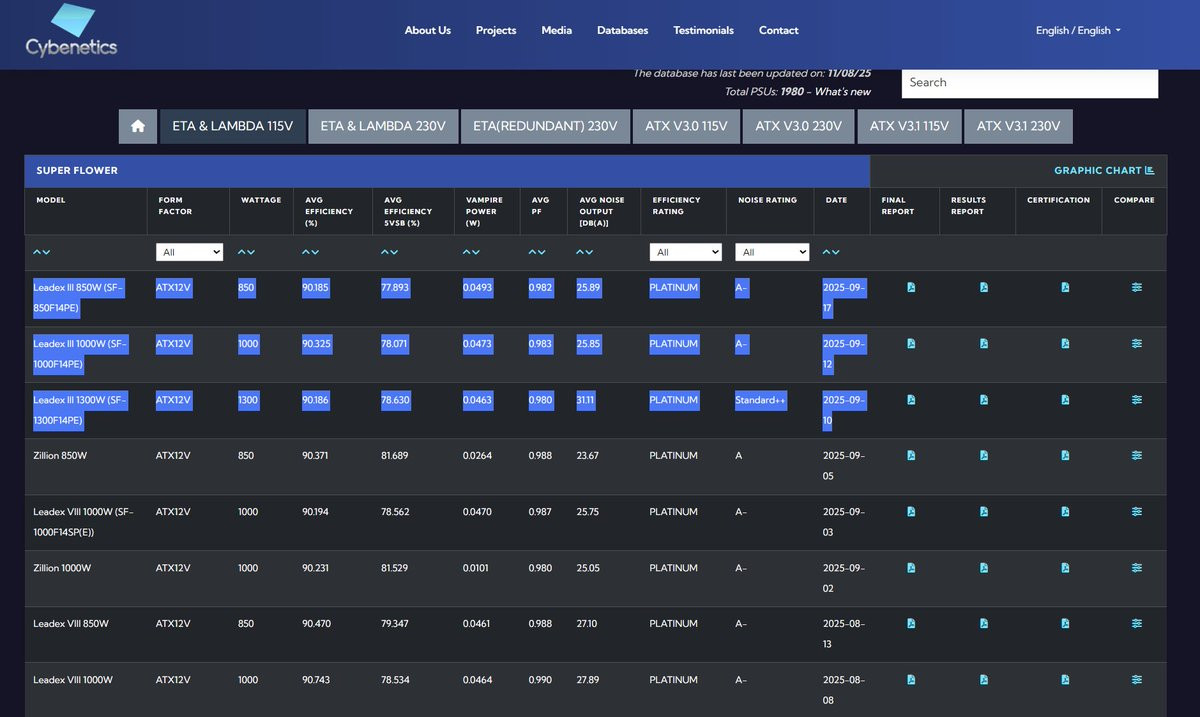This screenshot has width=1200, height=717.
Task: Click compare icon for Zillion 1000W
Action: (x=1137, y=568)
